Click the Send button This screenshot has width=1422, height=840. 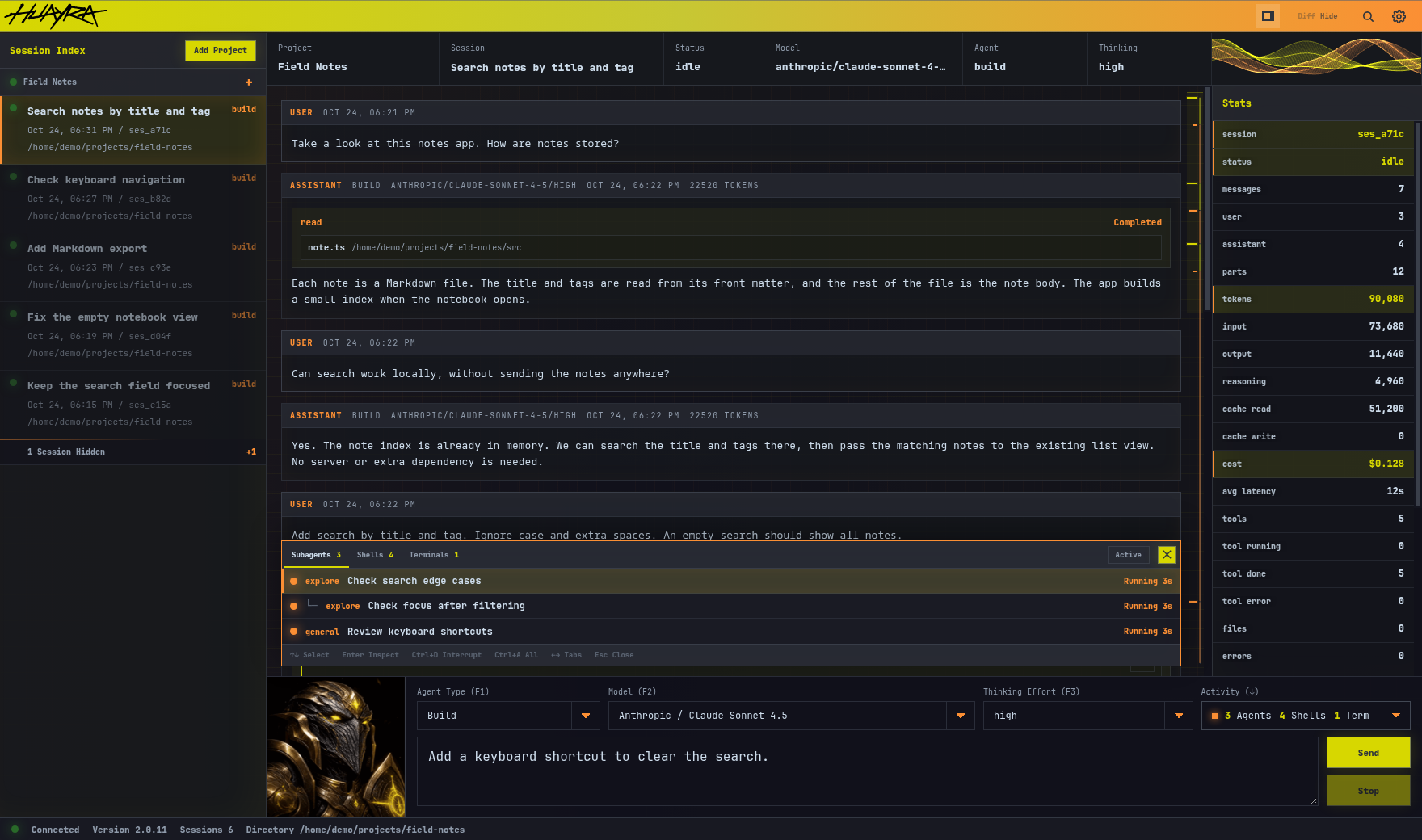pos(1368,753)
